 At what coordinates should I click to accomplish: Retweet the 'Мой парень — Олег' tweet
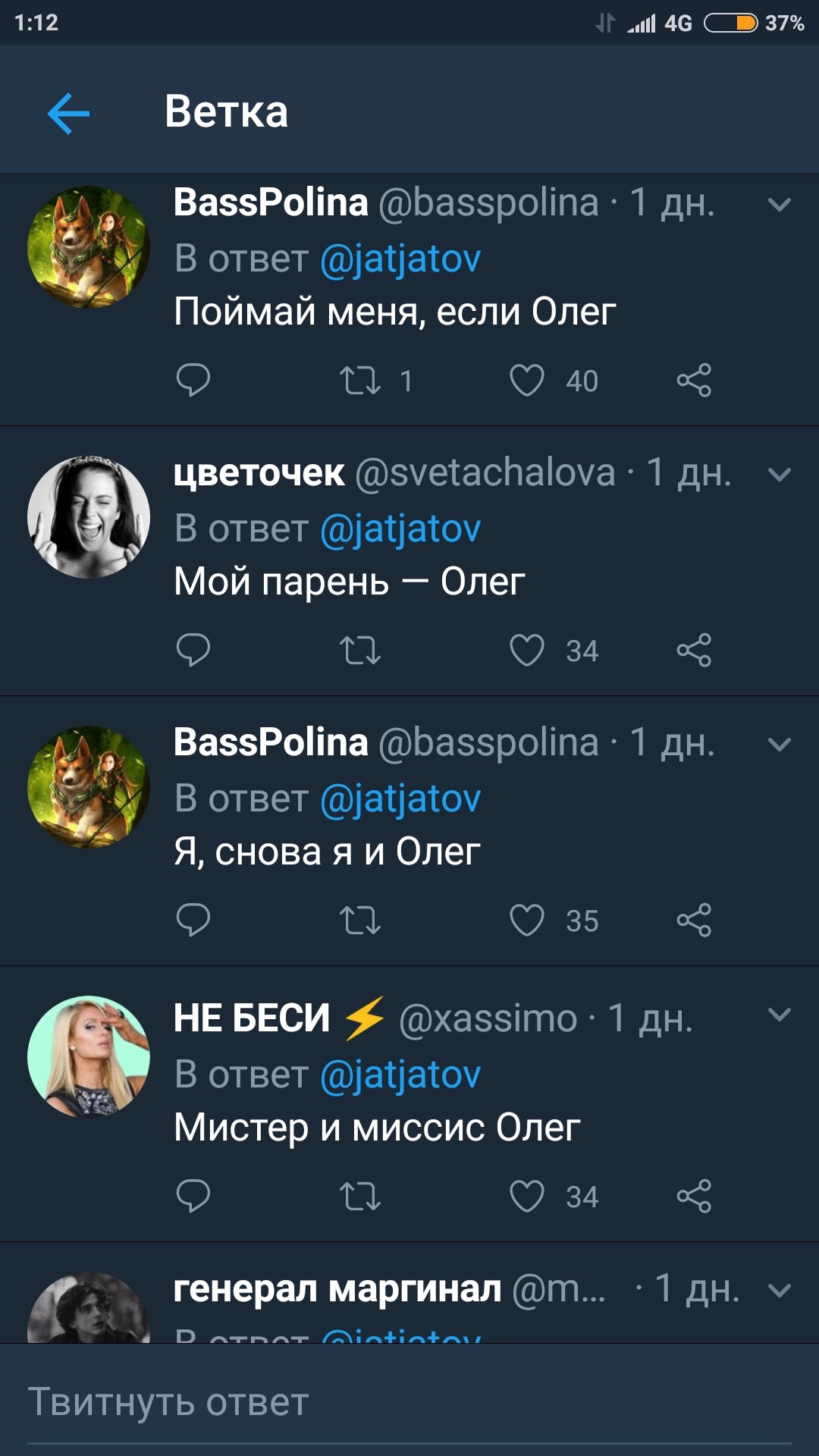[359, 650]
